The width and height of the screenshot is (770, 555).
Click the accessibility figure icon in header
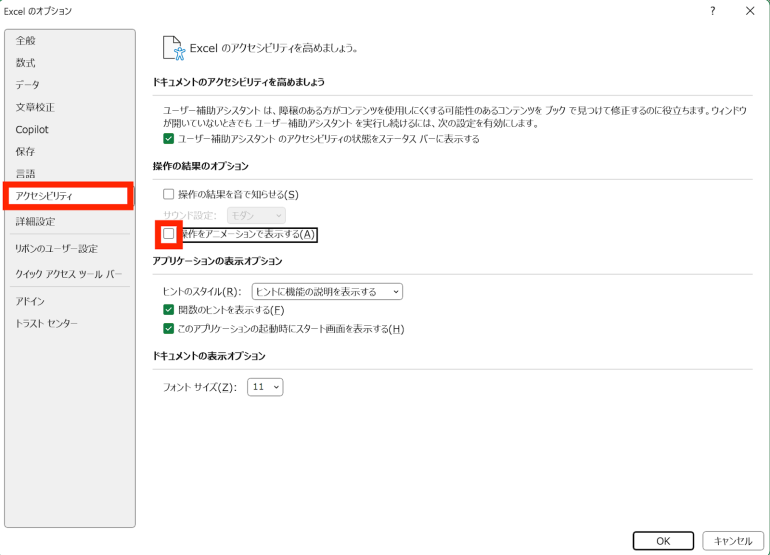(x=176, y=46)
